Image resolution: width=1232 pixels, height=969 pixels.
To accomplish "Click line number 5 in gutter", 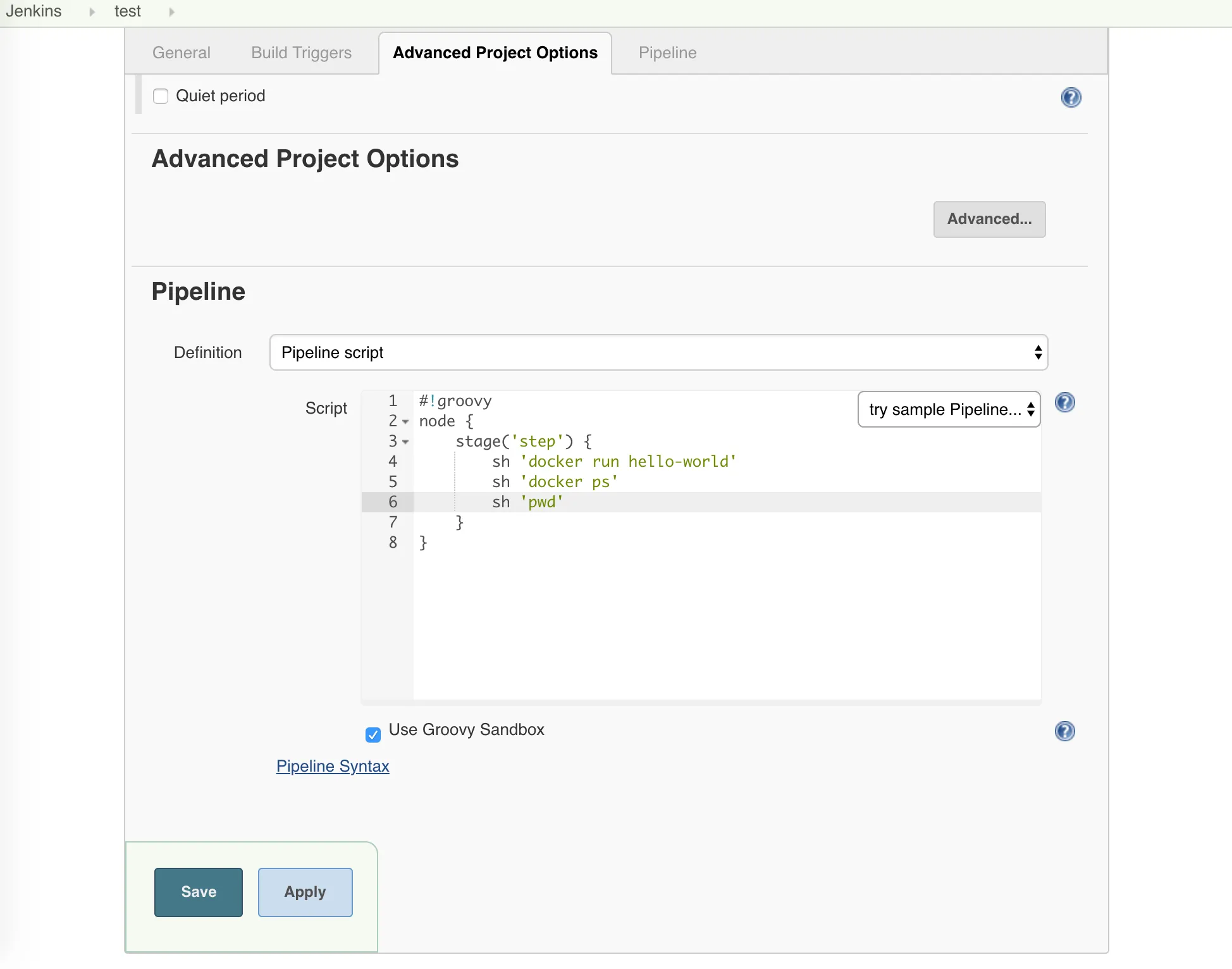I will click(393, 482).
